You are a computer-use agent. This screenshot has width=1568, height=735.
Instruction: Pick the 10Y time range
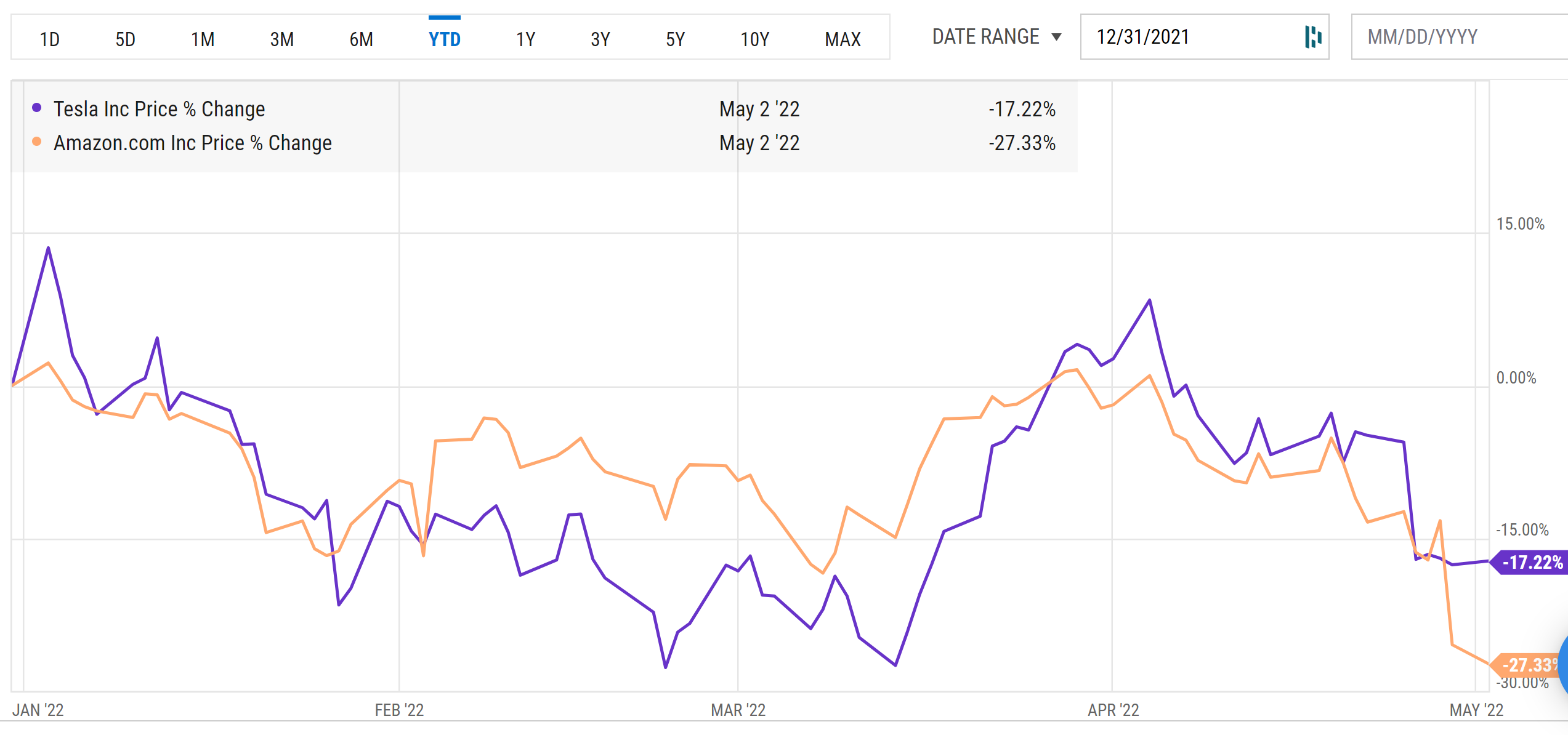754,39
